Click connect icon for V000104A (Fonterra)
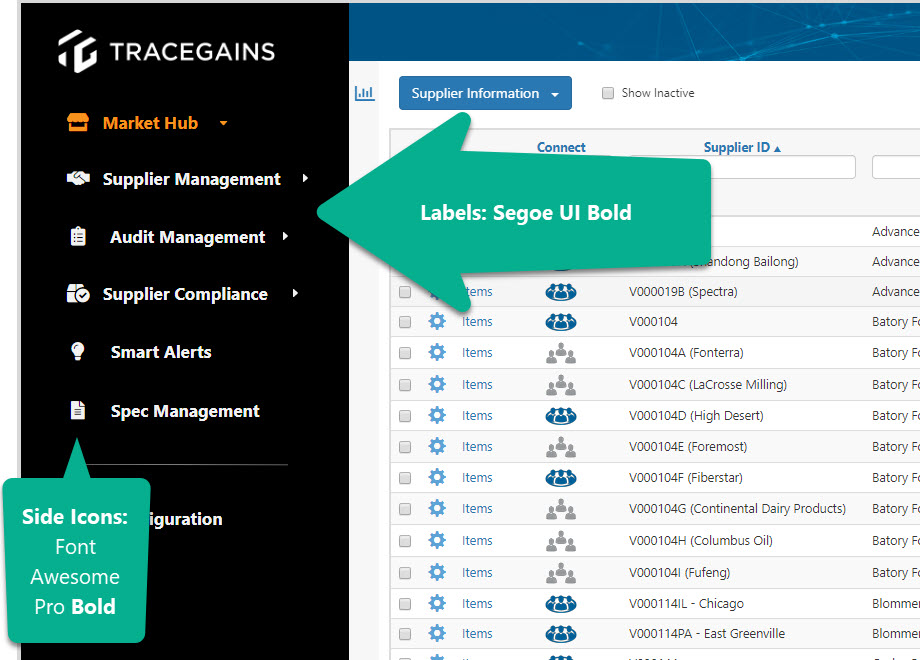Viewport: 920px width, 660px height. click(x=561, y=353)
